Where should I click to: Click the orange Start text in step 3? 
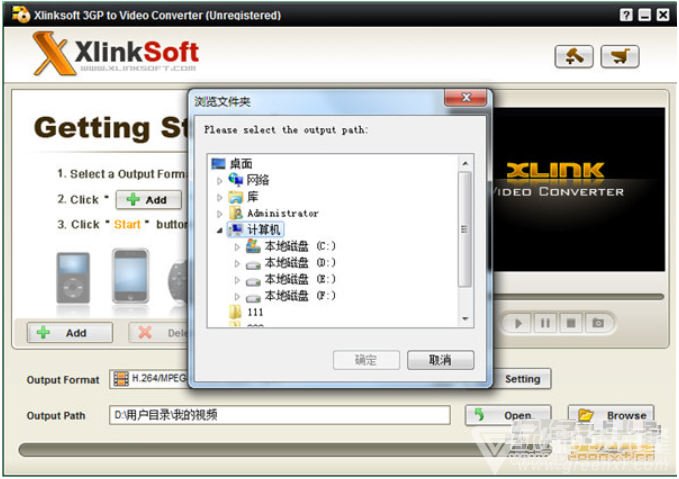pyautogui.click(x=127, y=224)
